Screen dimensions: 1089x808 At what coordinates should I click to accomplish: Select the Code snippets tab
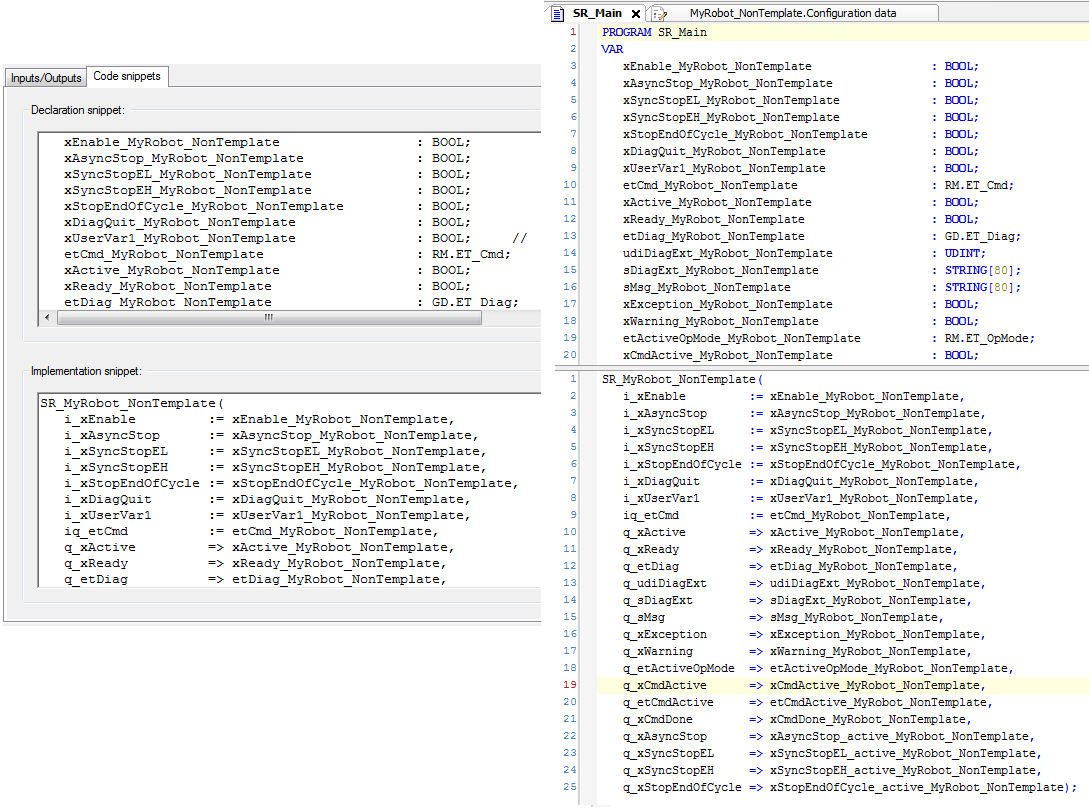tap(127, 77)
